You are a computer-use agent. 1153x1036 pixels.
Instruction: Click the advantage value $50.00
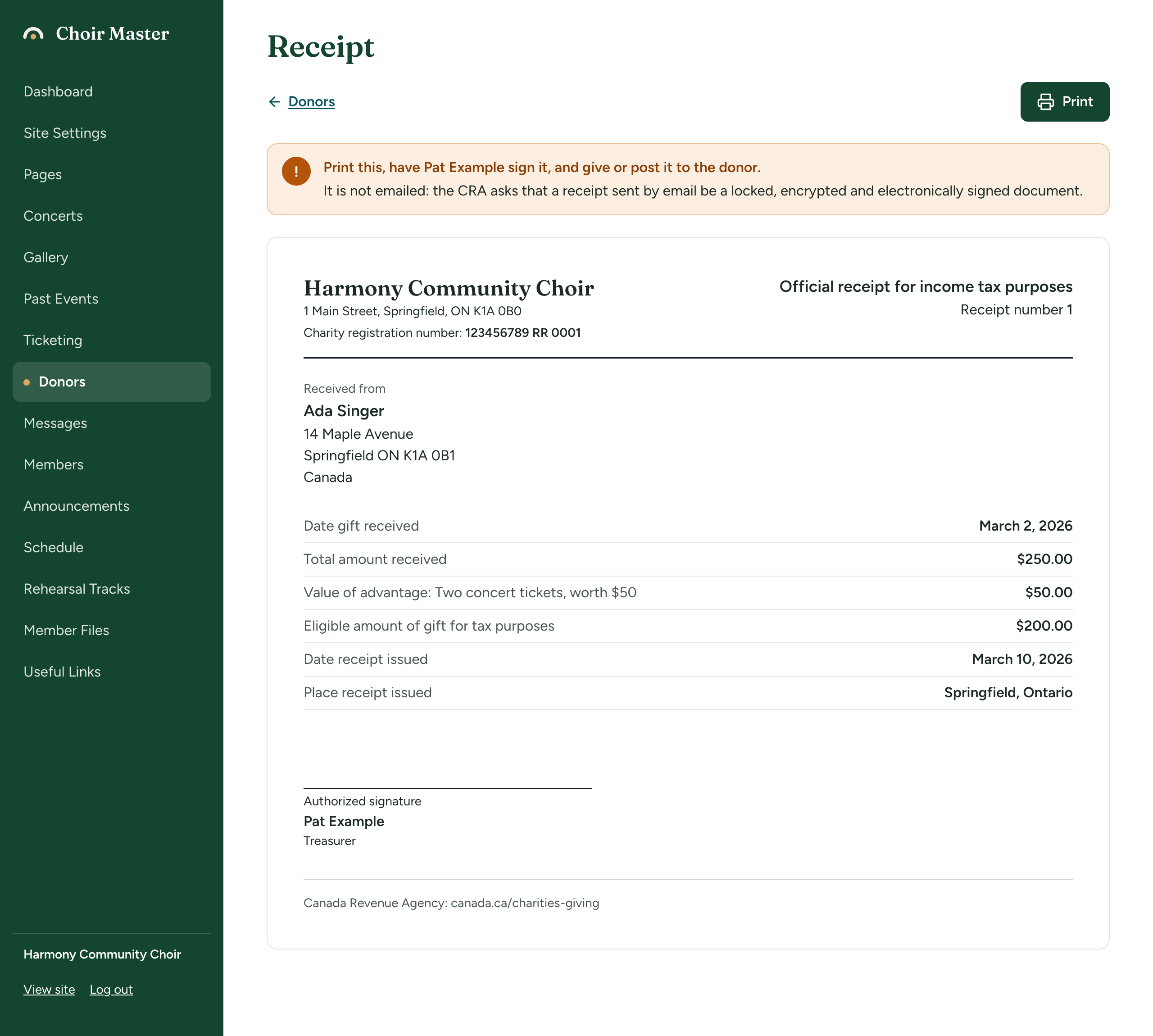pyautogui.click(x=1049, y=593)
